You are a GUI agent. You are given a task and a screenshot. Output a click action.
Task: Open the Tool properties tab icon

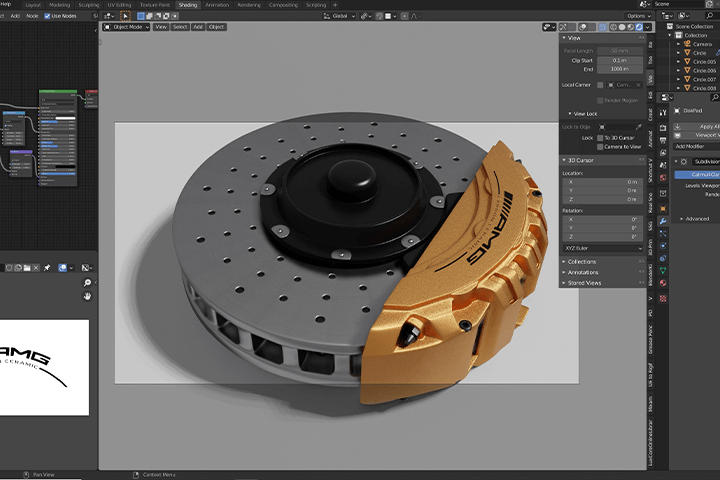663,113
